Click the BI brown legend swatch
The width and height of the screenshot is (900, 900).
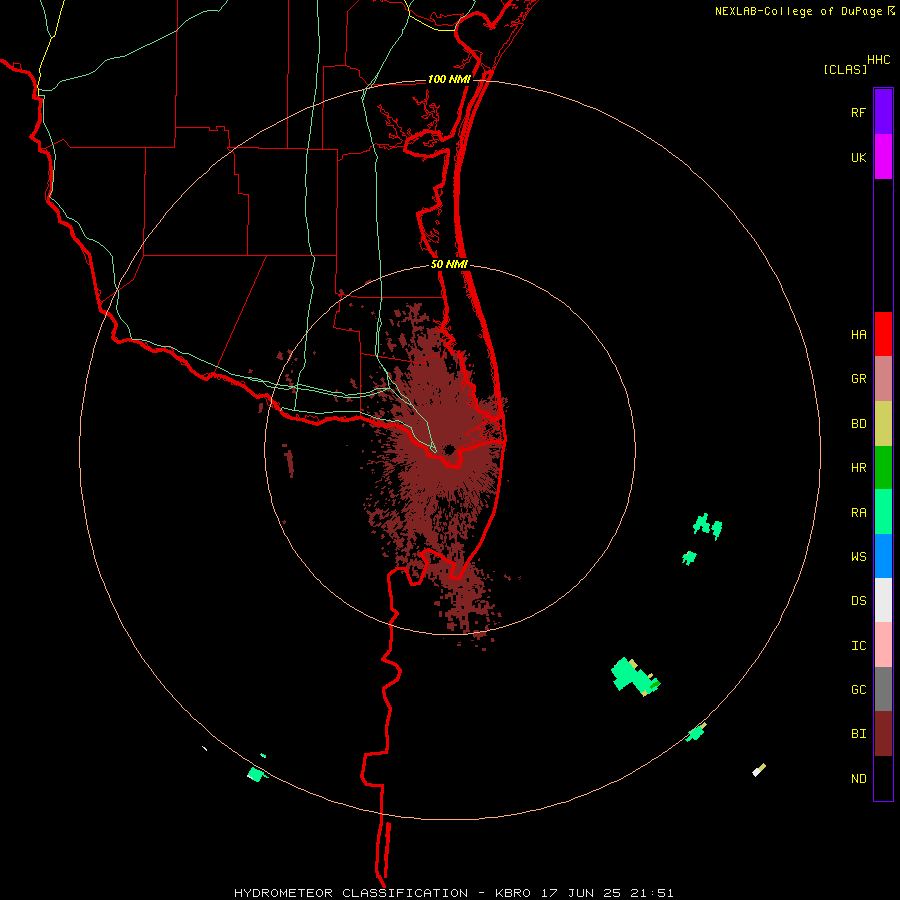tap(883, 734)
